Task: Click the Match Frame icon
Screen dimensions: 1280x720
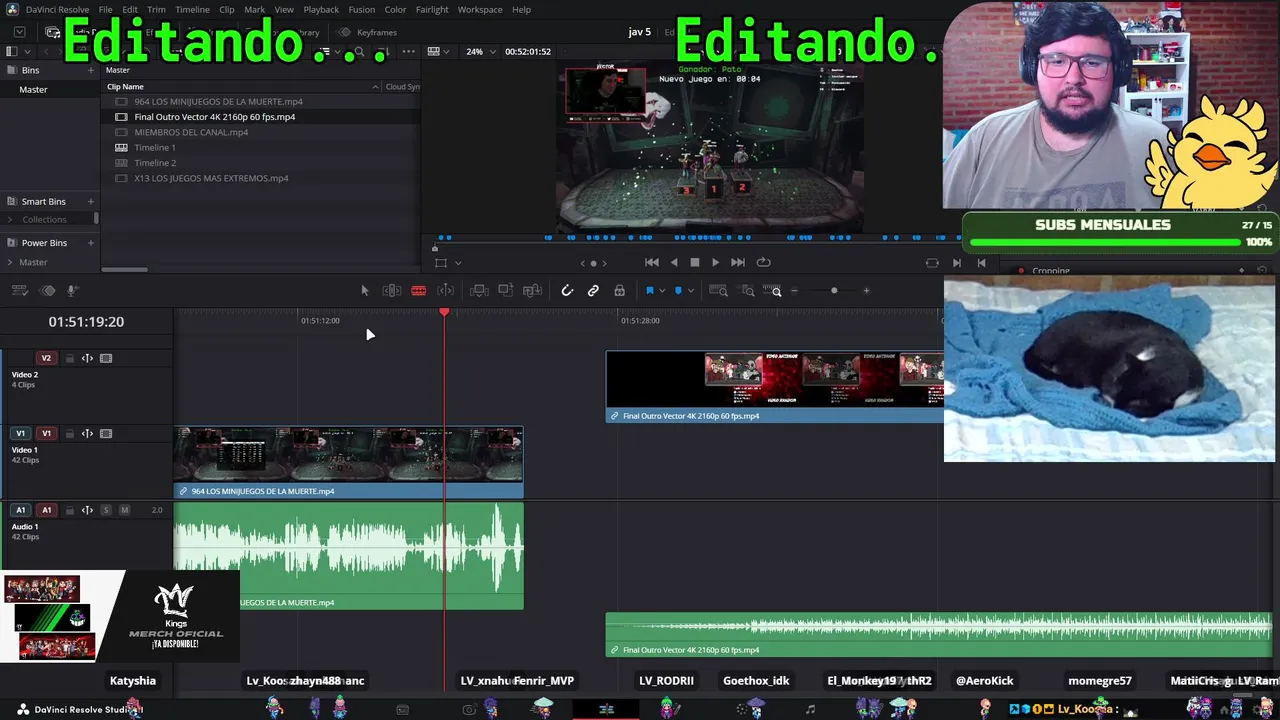Action: click(932, 263)
